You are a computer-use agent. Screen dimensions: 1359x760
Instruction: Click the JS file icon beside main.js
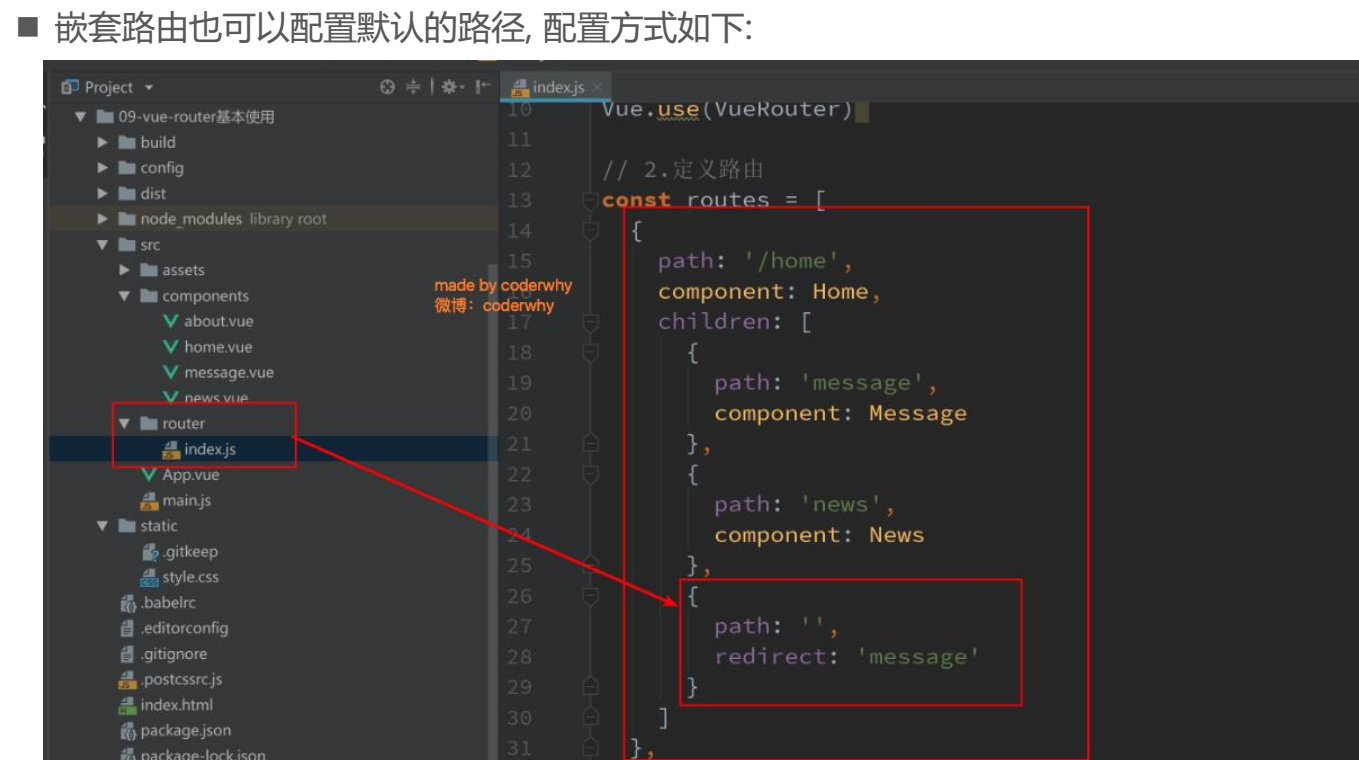click(x=149, y=501)
